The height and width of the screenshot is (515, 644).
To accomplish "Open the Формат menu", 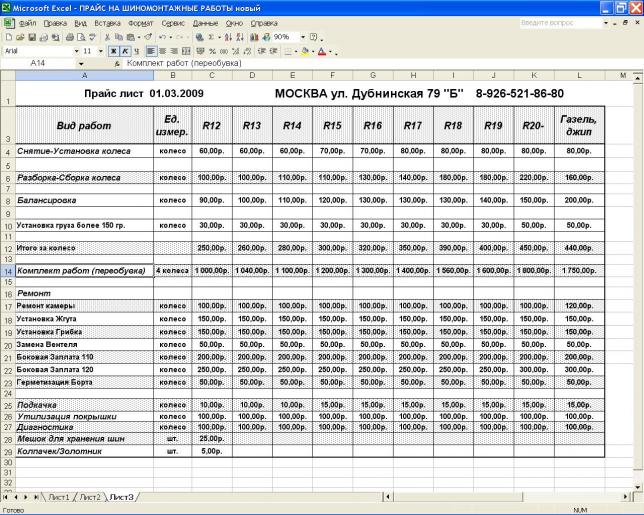I will pos(140,23).
